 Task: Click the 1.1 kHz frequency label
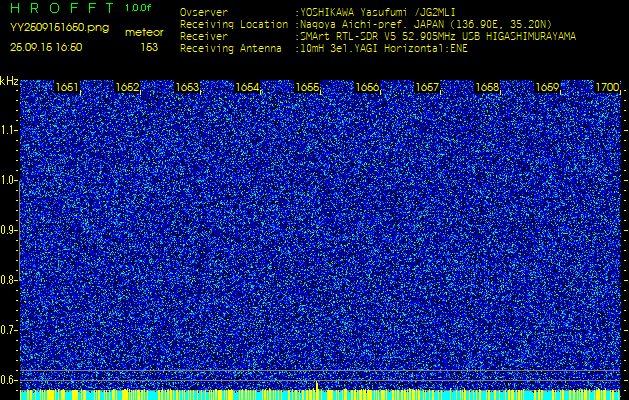pos(8,130)
